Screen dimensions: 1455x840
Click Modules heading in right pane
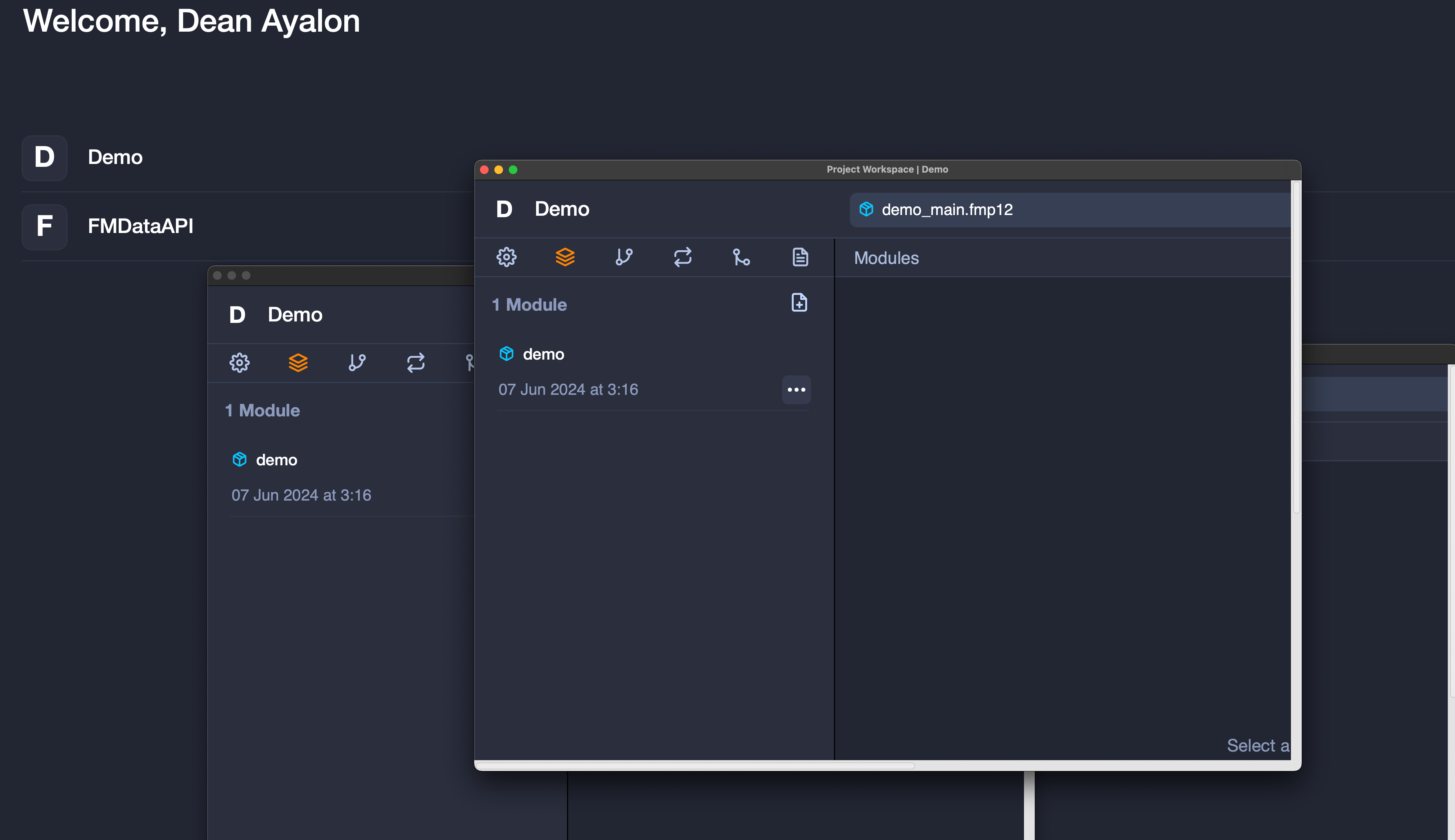click(x=886, y=259)
